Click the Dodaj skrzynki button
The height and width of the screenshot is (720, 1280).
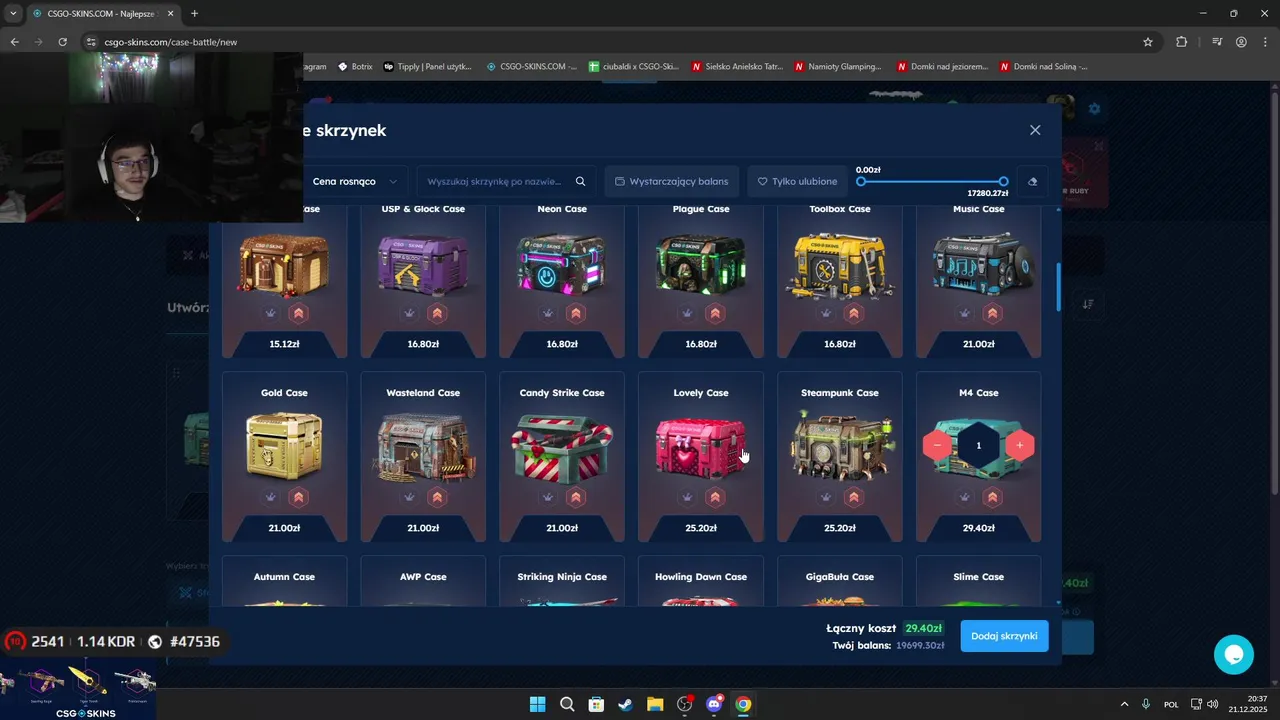[x=1004, y=636]
